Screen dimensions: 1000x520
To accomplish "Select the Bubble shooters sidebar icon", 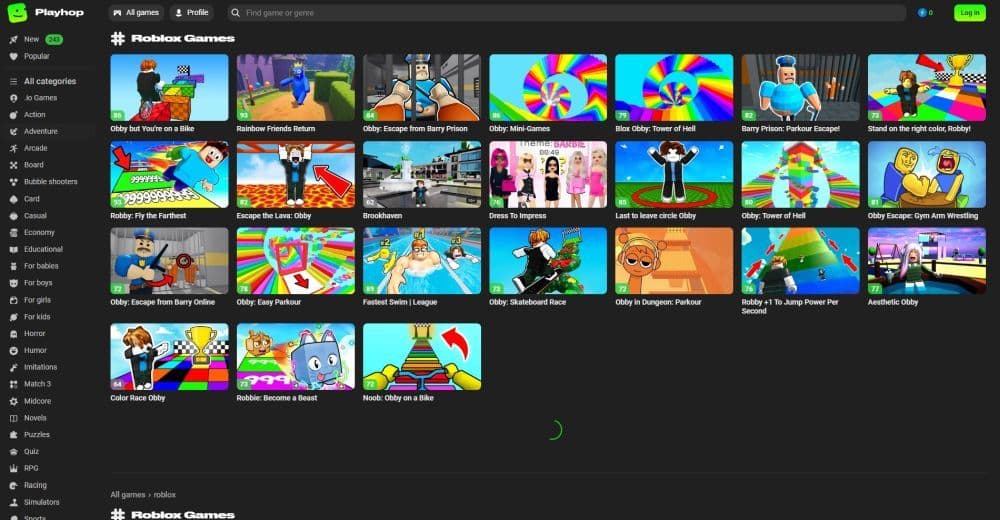I will point(13,182).
